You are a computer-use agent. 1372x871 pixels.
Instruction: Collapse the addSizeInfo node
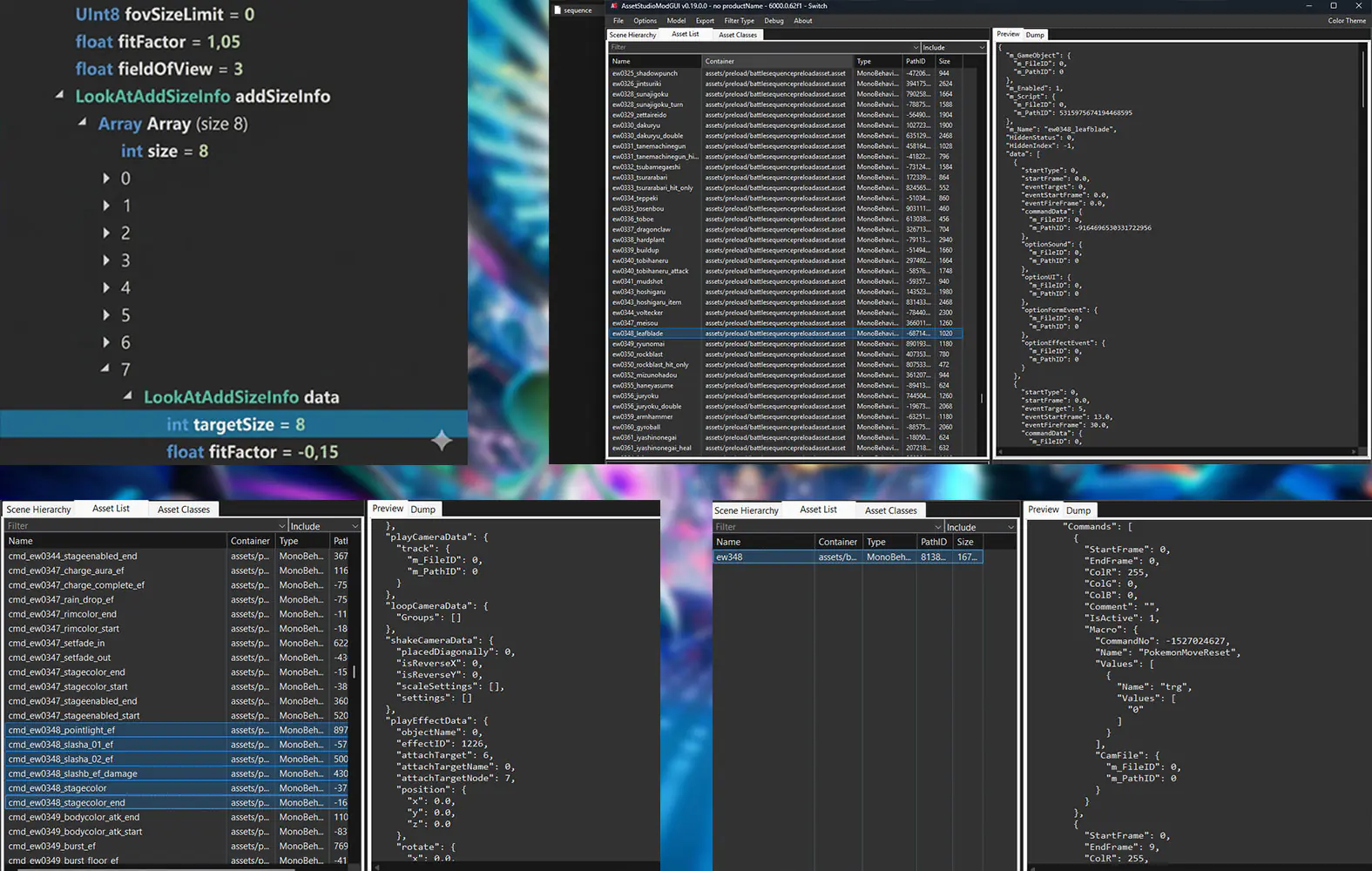point(59,96)
